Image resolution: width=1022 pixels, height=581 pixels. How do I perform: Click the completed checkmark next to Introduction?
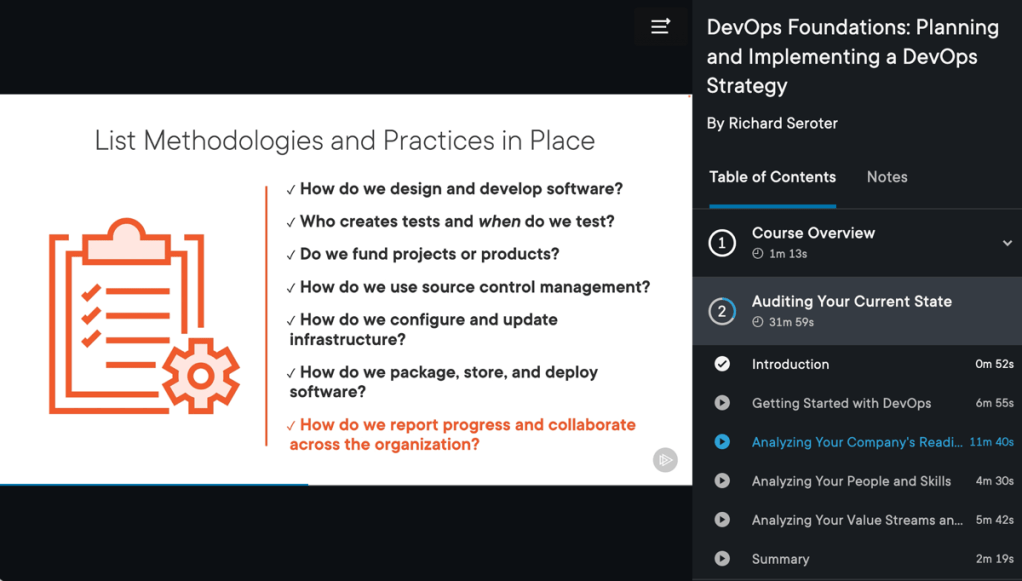(722, 364)
